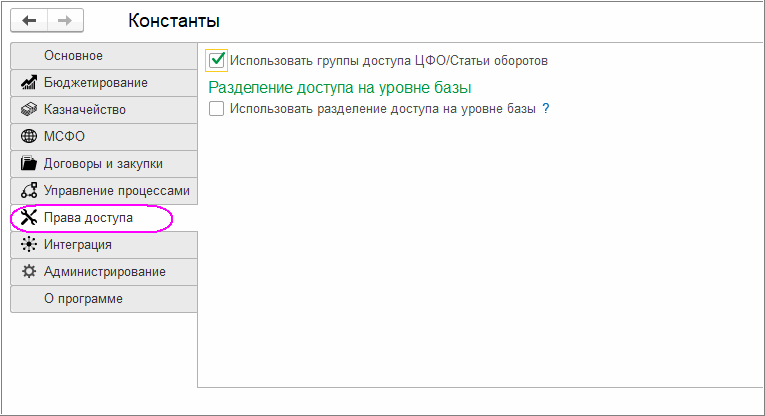The width and height of the screenshot is (765, 416).
Task: Open the Интеграция tab label
Action: (x=78, y=245)
